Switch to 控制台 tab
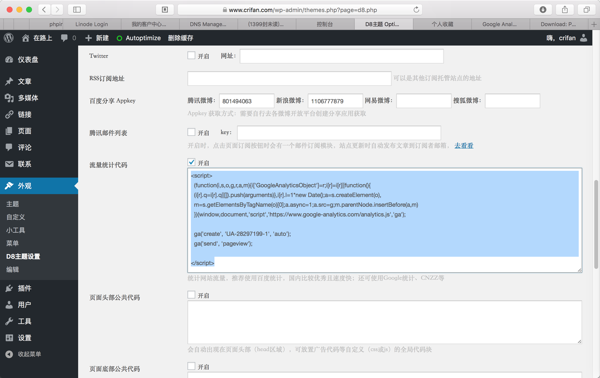Image resolution: width=600 pixels, height=378 pixels. pyautogui.click(x=324, y=24)
